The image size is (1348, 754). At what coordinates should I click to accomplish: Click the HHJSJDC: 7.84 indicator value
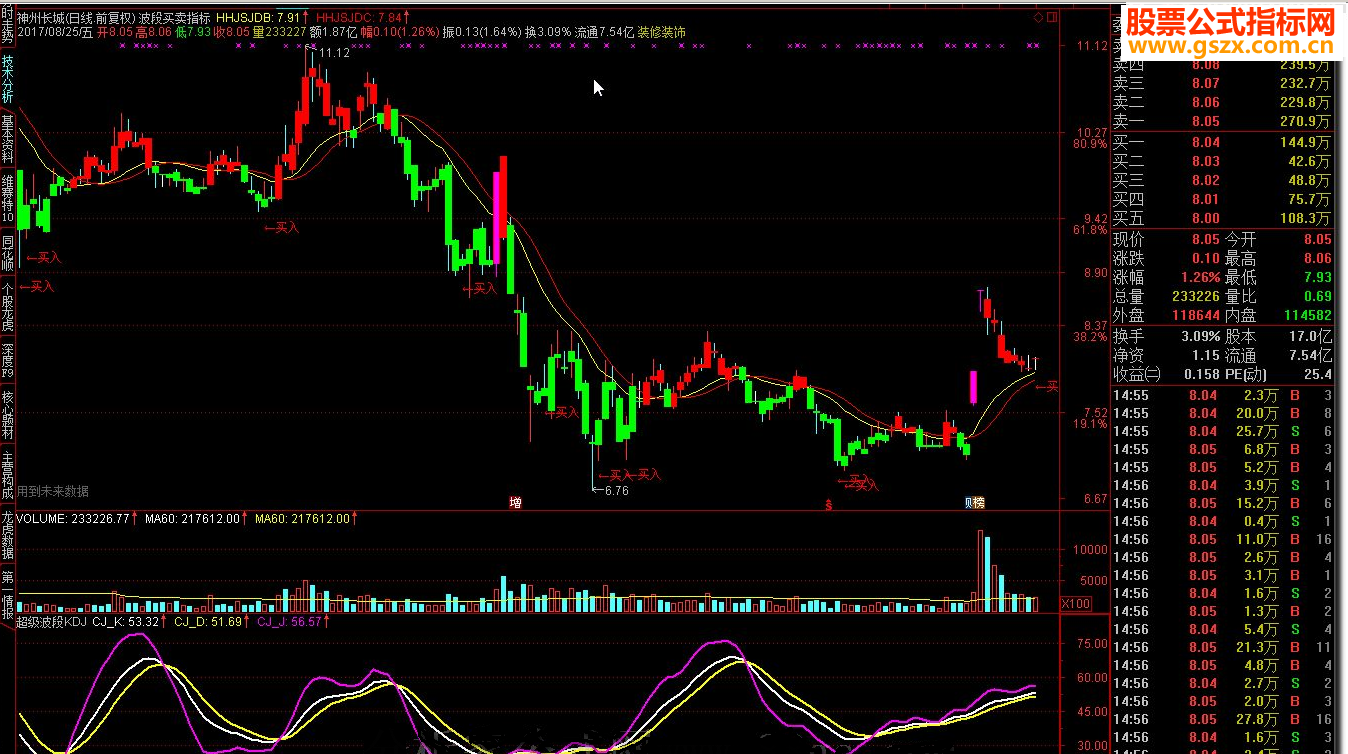point(361,18)
